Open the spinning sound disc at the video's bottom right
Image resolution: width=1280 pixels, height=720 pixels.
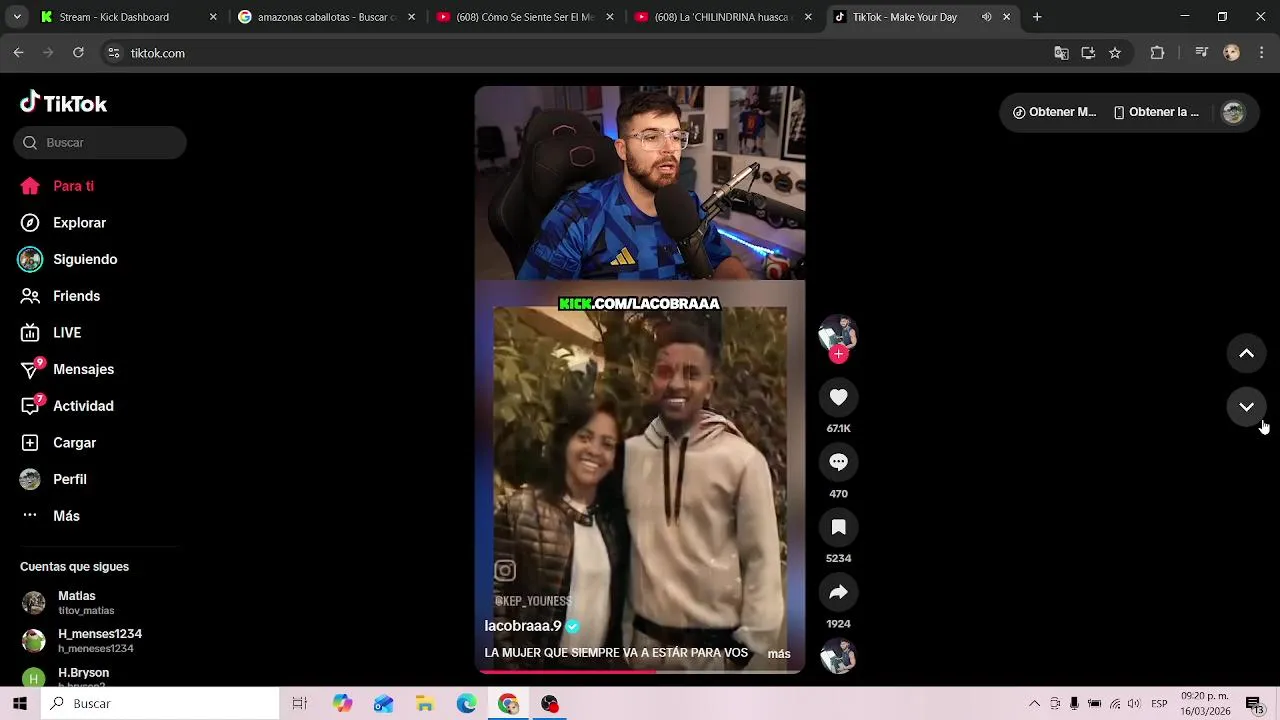(838, 656)
